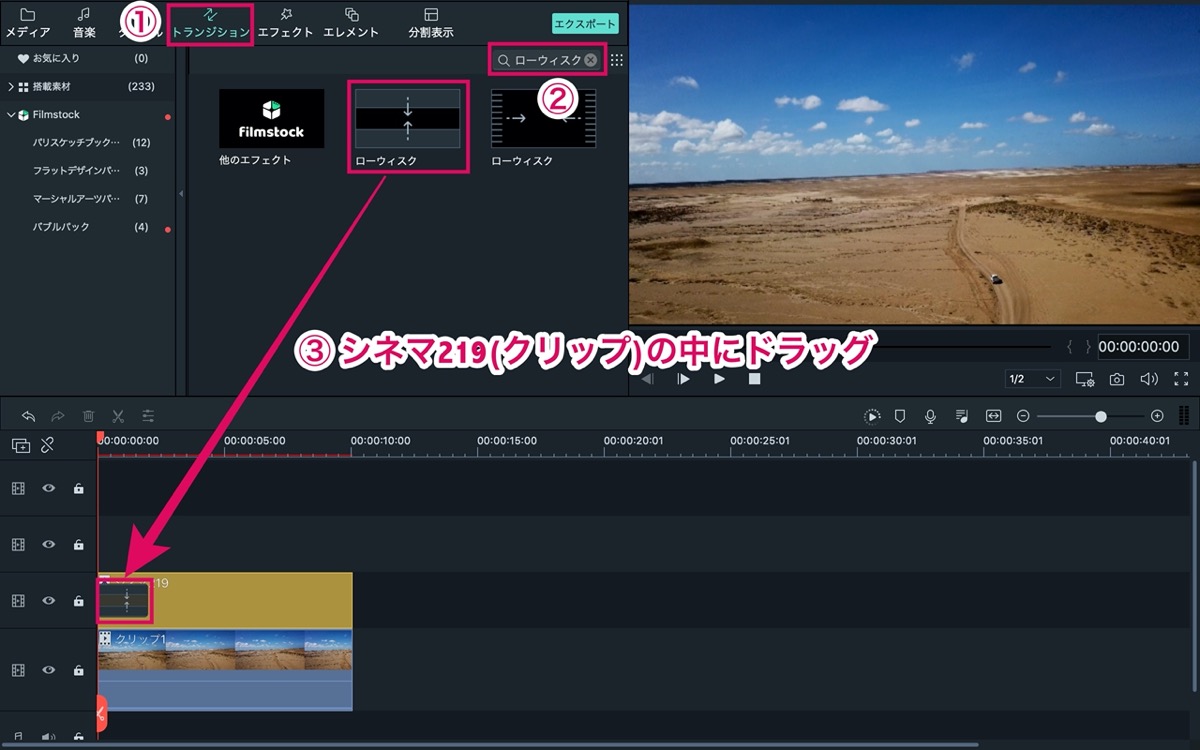This screenshot has width=1200, height=750.
Task: Toggle lock on the シネマ219 track
Action: (x=78, y=601)
